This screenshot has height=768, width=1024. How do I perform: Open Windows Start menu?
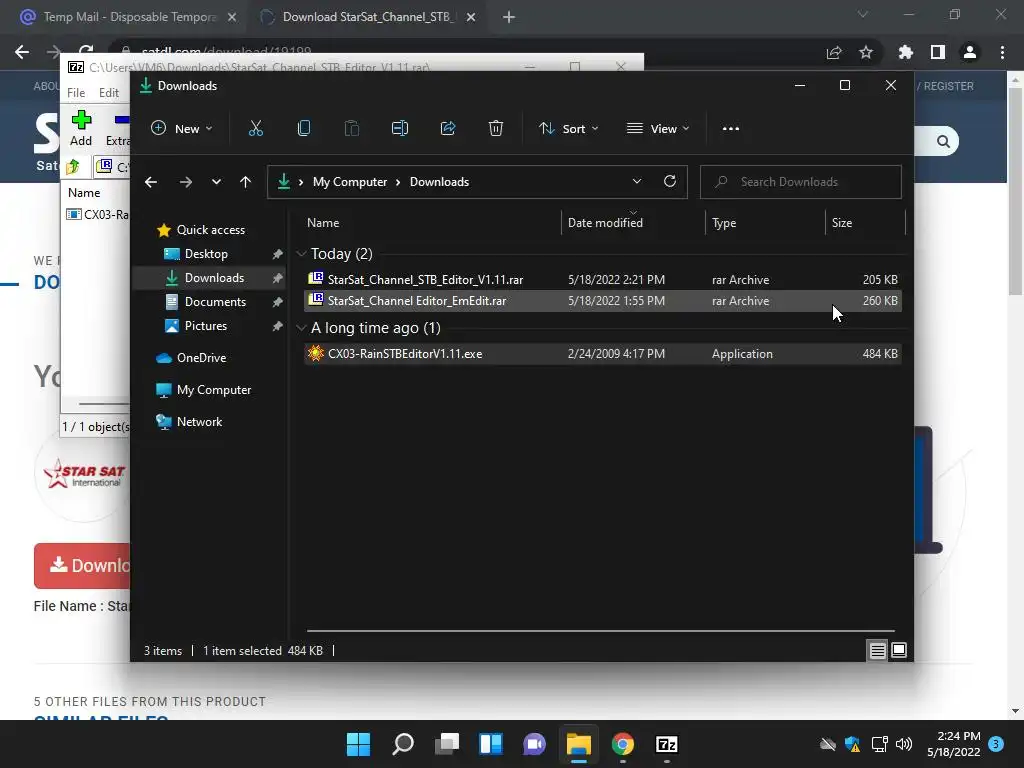358,744
